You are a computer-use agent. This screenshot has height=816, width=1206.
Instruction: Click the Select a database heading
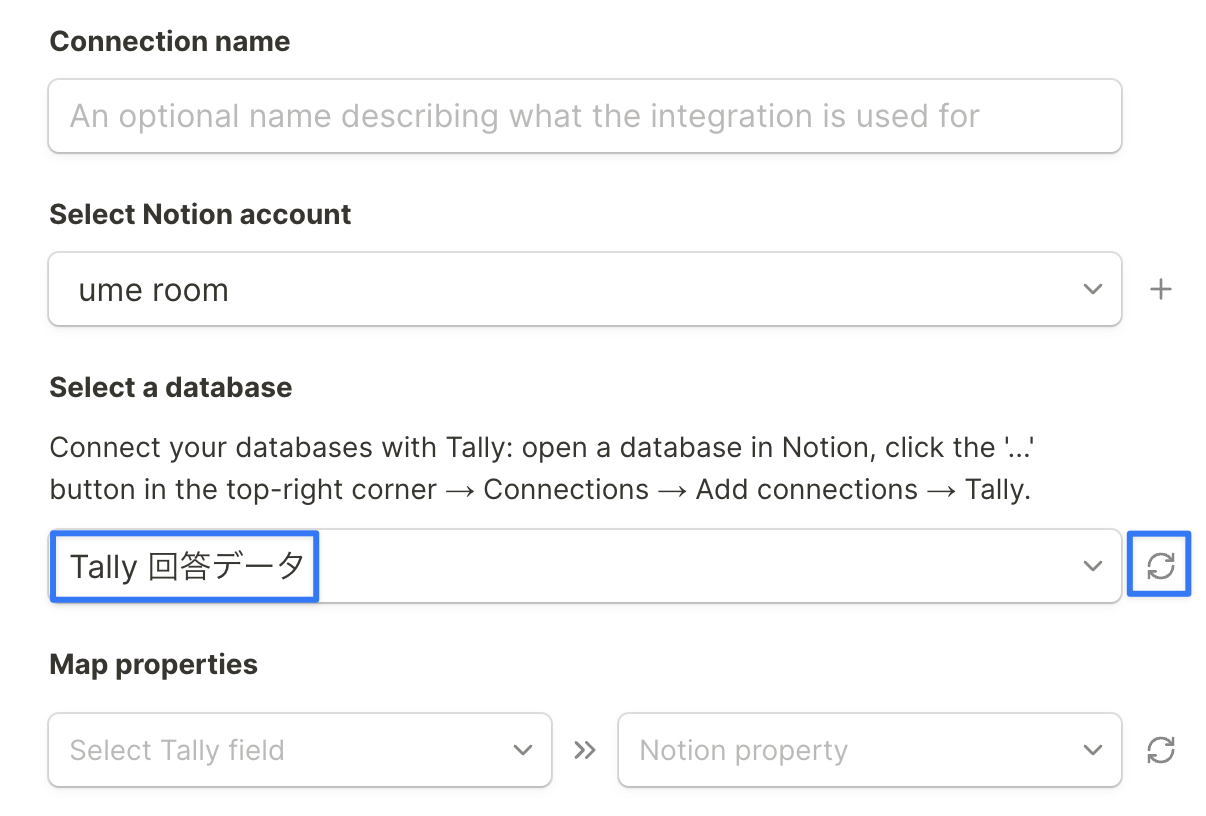[x=171, y=388]
